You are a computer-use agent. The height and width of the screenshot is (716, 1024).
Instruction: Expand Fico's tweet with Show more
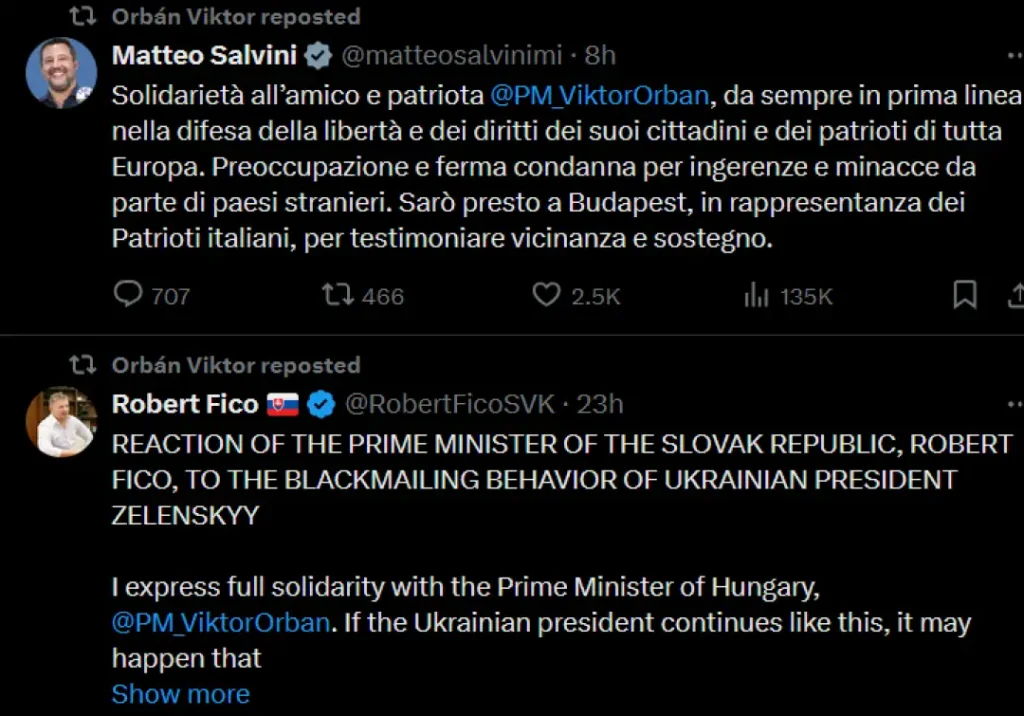180,694
